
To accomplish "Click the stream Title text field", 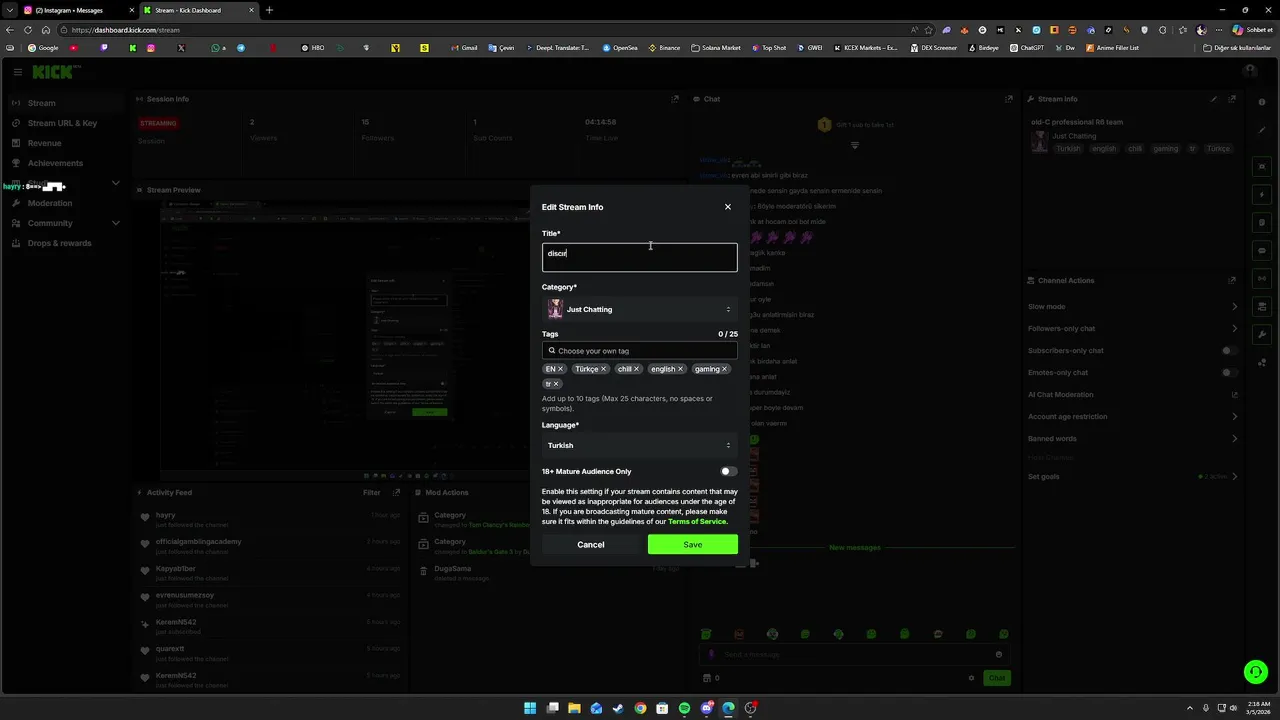I will coord(639,257).
